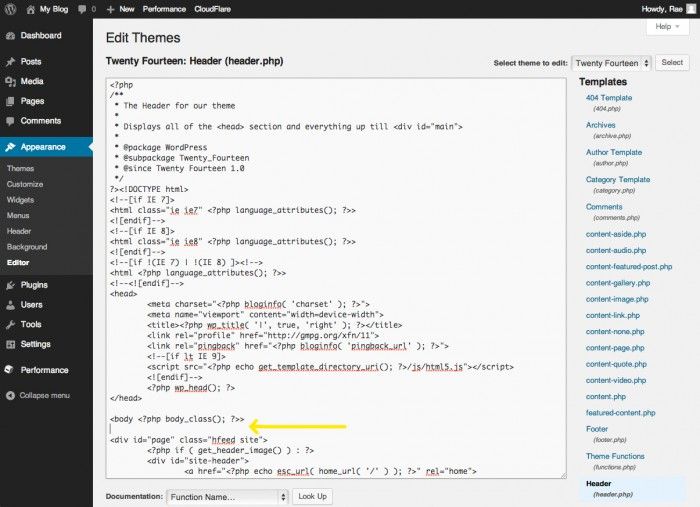The image size is (700, 507).
Task: Click the Appearance paintbrush icon
Action: tap(10, 147)
